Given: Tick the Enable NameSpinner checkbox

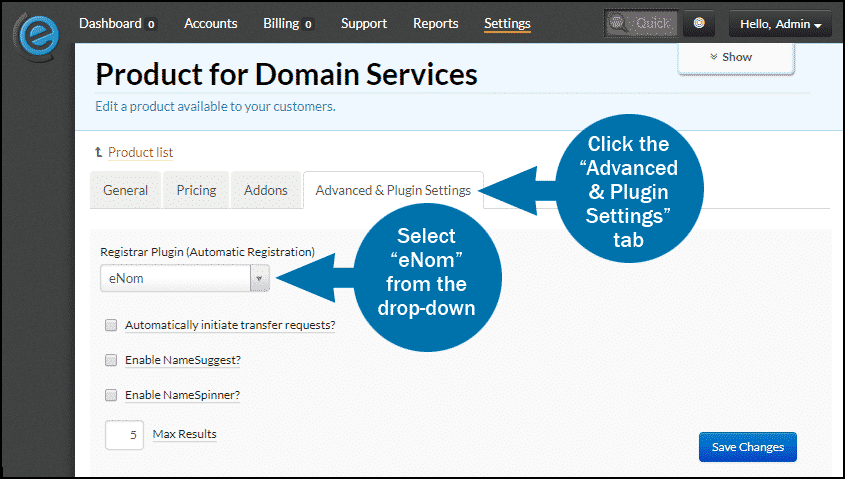Looking at the screenshot, I should coord(111,395).
